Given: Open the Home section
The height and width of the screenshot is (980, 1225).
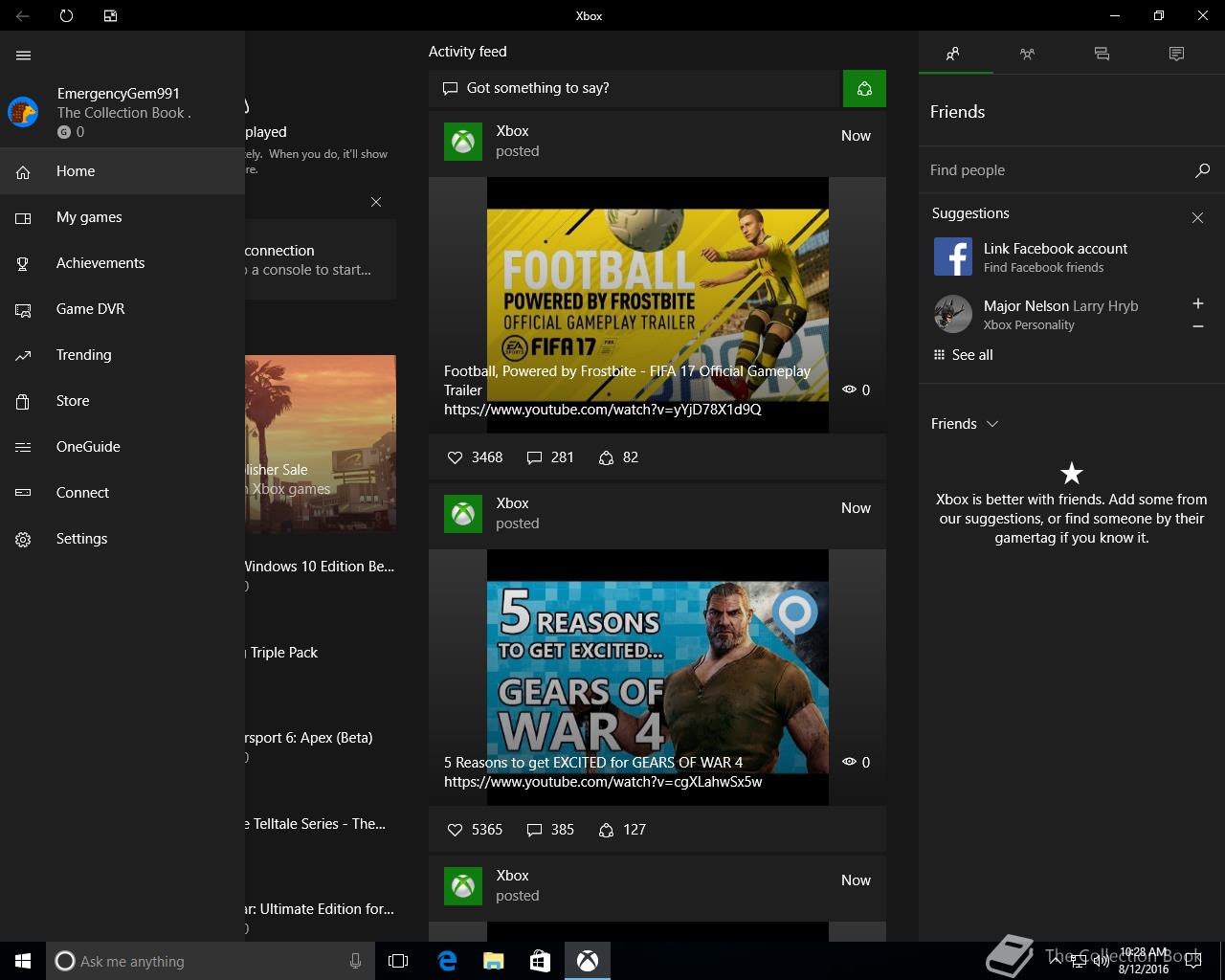Looking at the screenshot, I should click(x=122, y=171).
